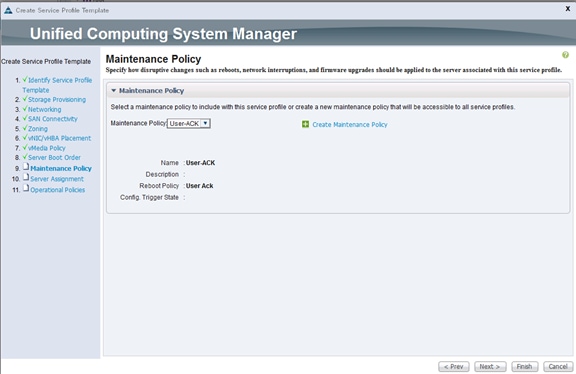Viewport: 576px width, 374px height.
Task: Click the Cisco UCS logo in title bar
Action: click(x=8, y=10)
